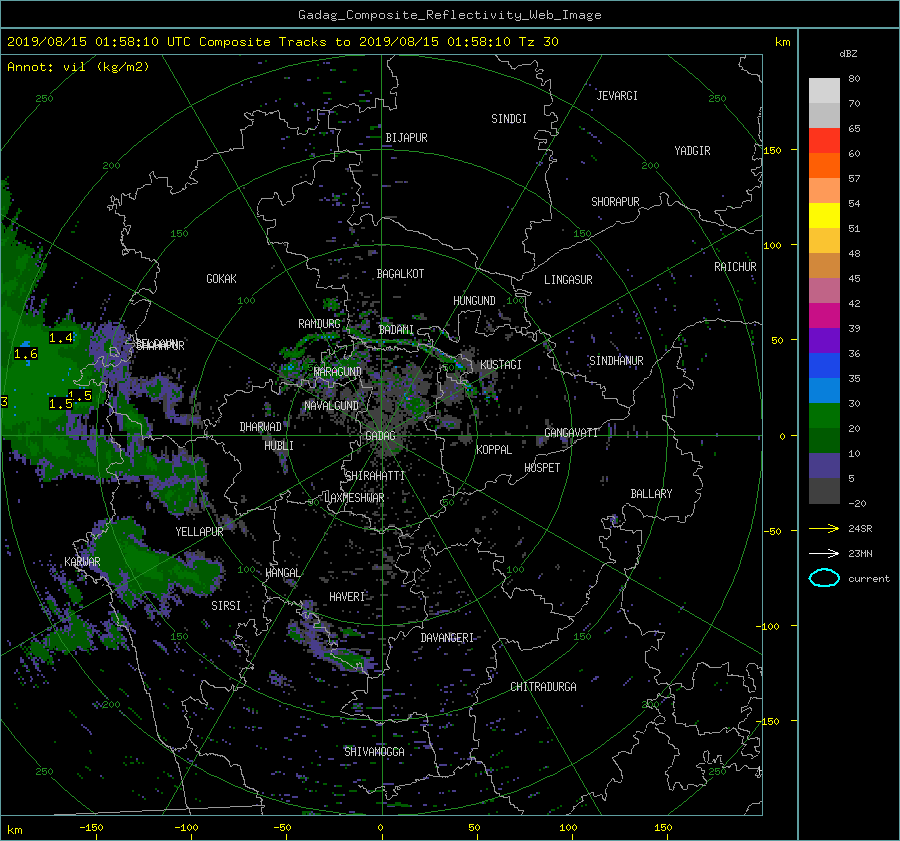Pick the dark gray -20 dBZ swatch

point(824,490)
